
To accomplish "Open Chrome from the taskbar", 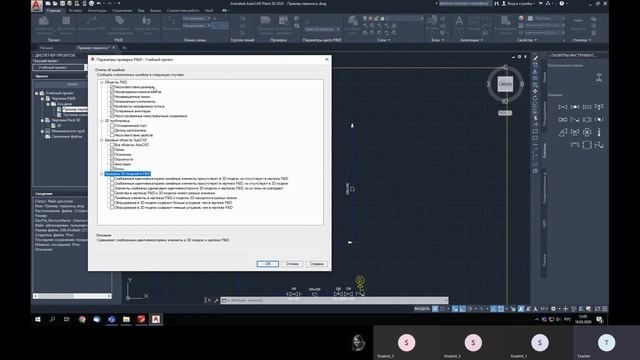I will 82,319.
